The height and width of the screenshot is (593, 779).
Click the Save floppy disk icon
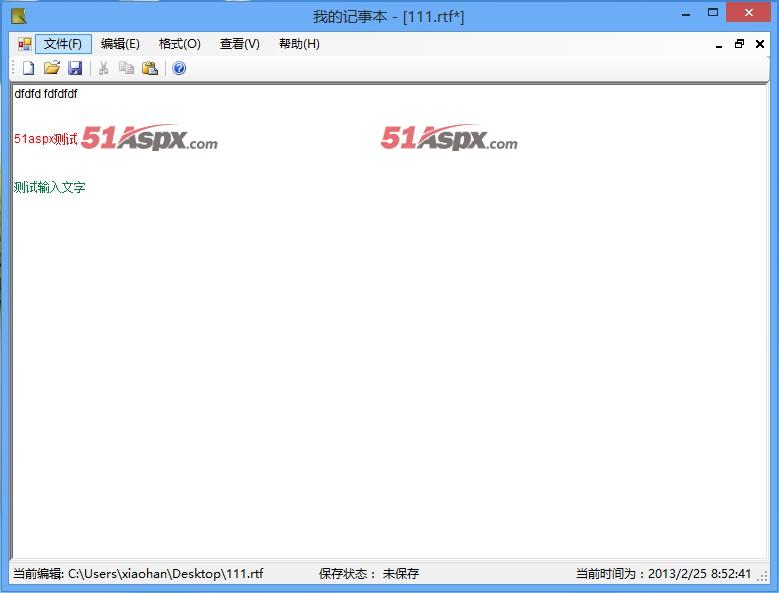(x=75, y=68)
